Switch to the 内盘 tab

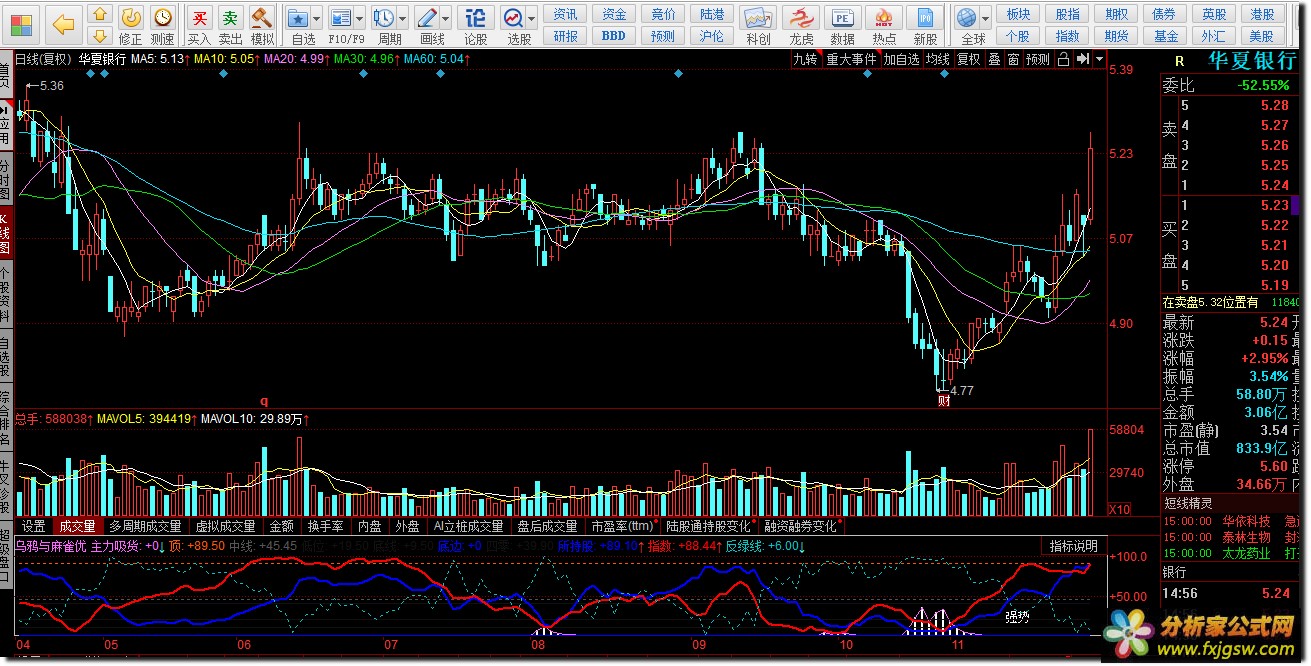coord(370,526)
